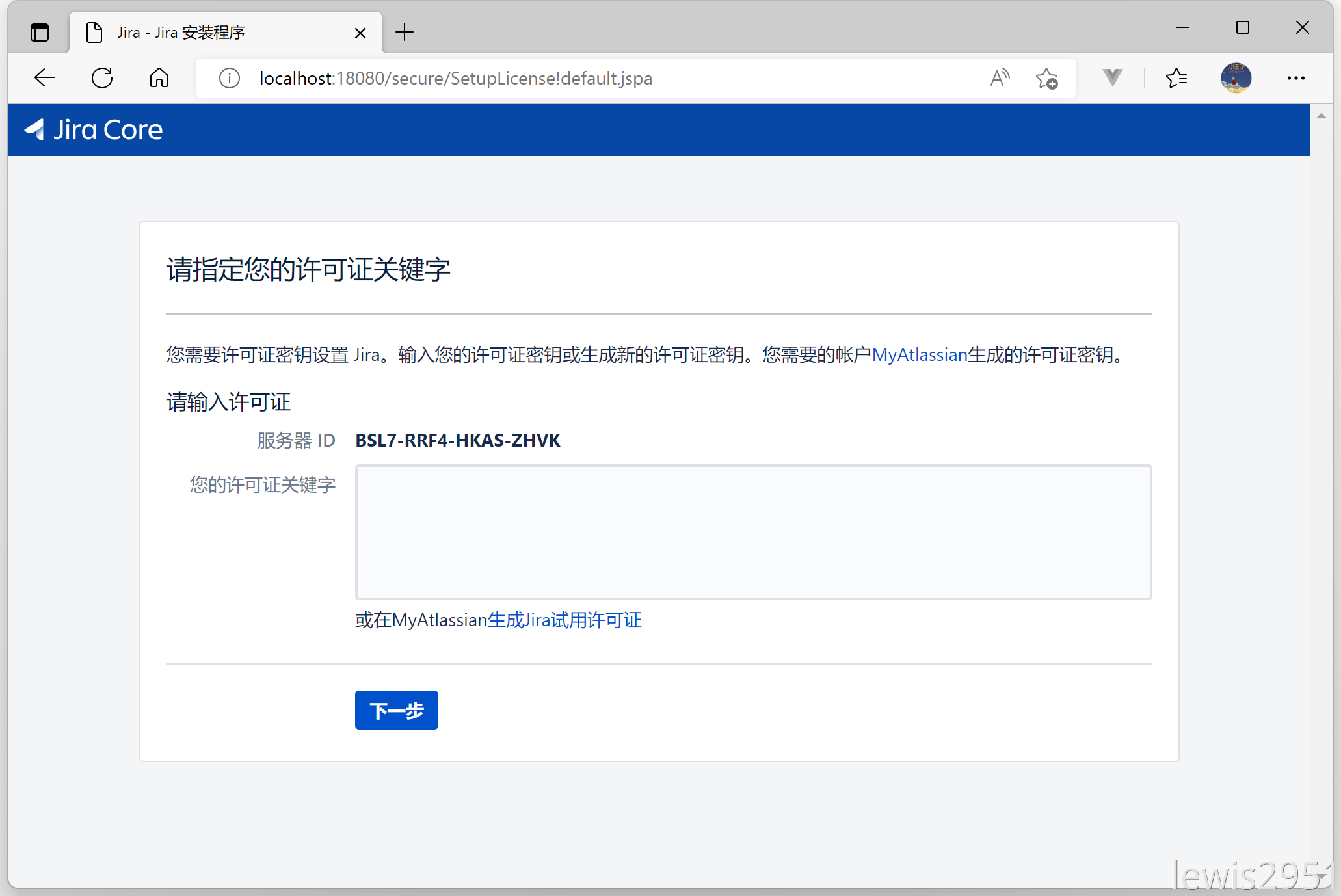1341x896 pixels.
Task: Open a new browser tab
Action: pos(405,32)
